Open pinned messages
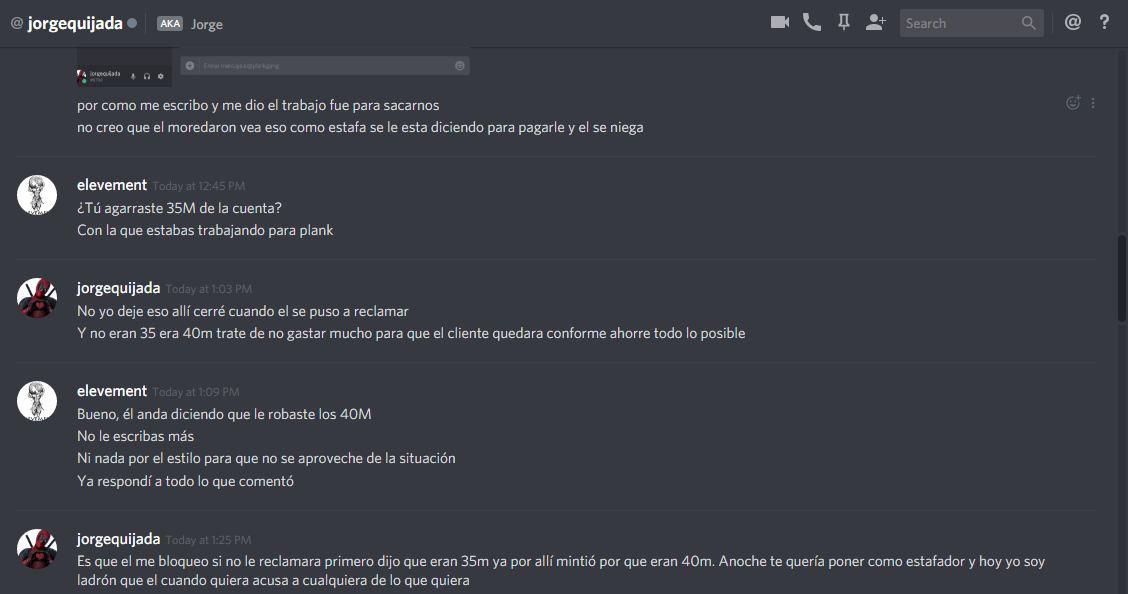Screen dimensions: 1128x594 (843, 22)
